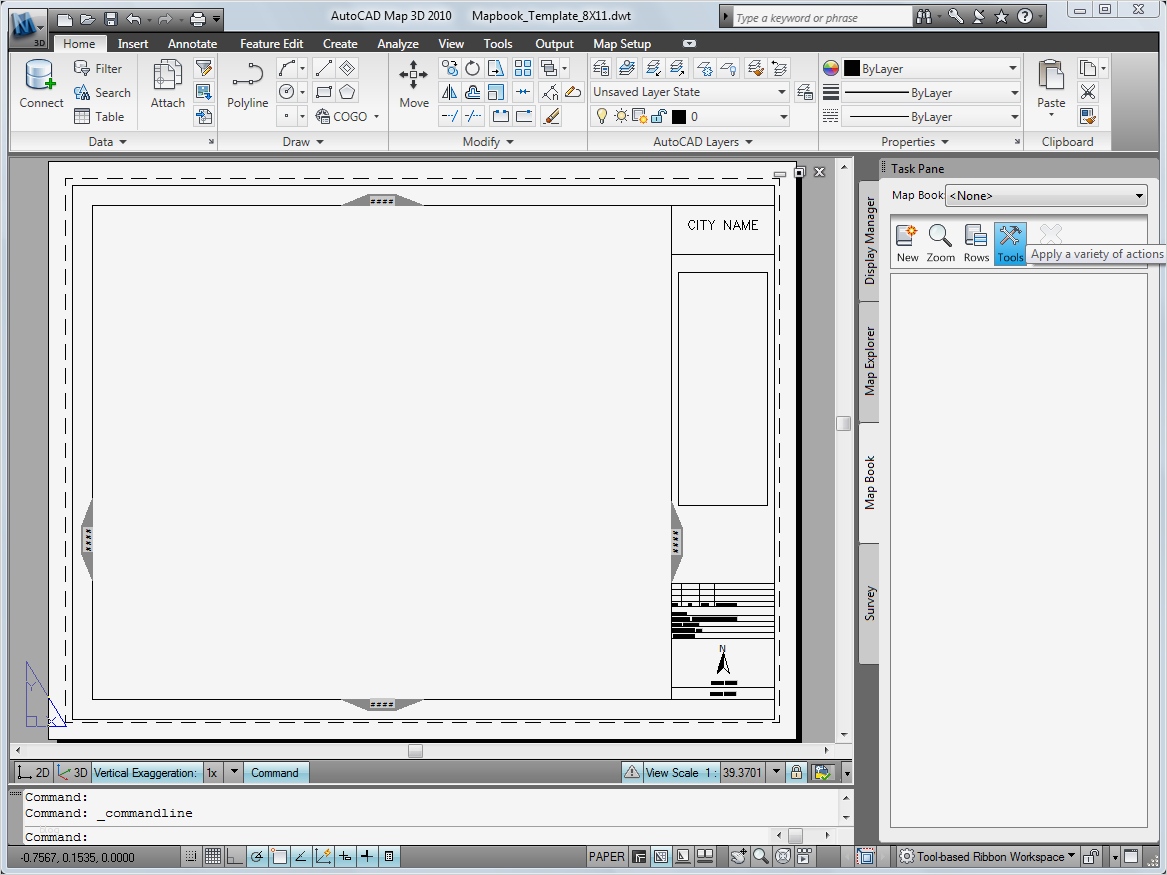The height and width of the screenshot is (875, 1167).
Task: Toggle Dynamic Input in status bar
Action: coord(345,856)
